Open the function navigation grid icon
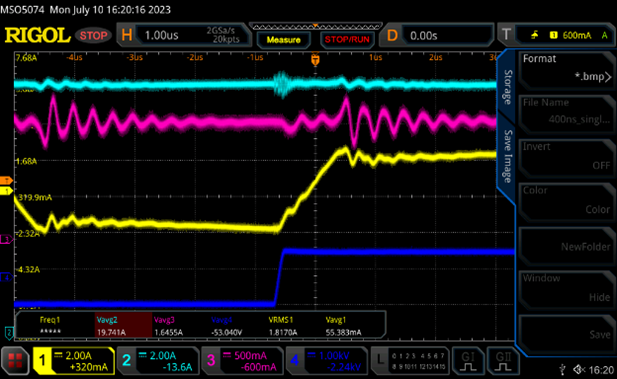Image resolution: width=617 pixels, height=379 pixels. (15, 360)
